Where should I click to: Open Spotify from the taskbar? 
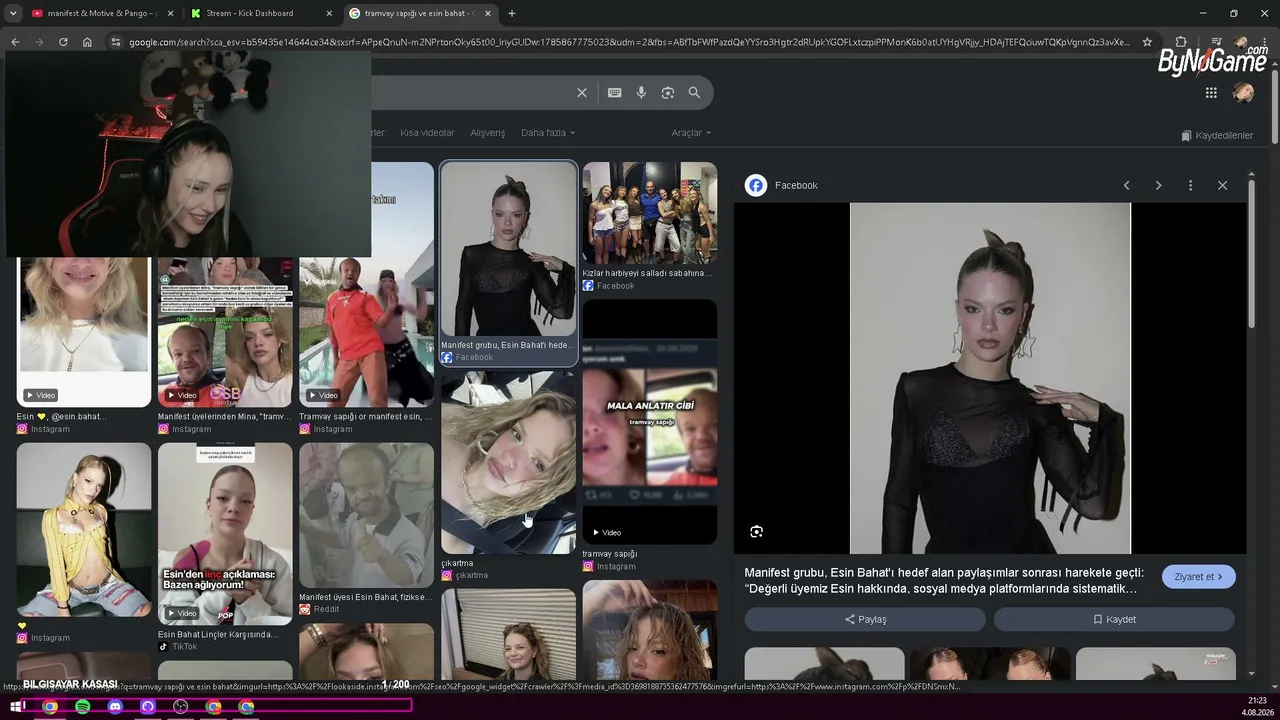pyautogui.click(x=82, y=706)
